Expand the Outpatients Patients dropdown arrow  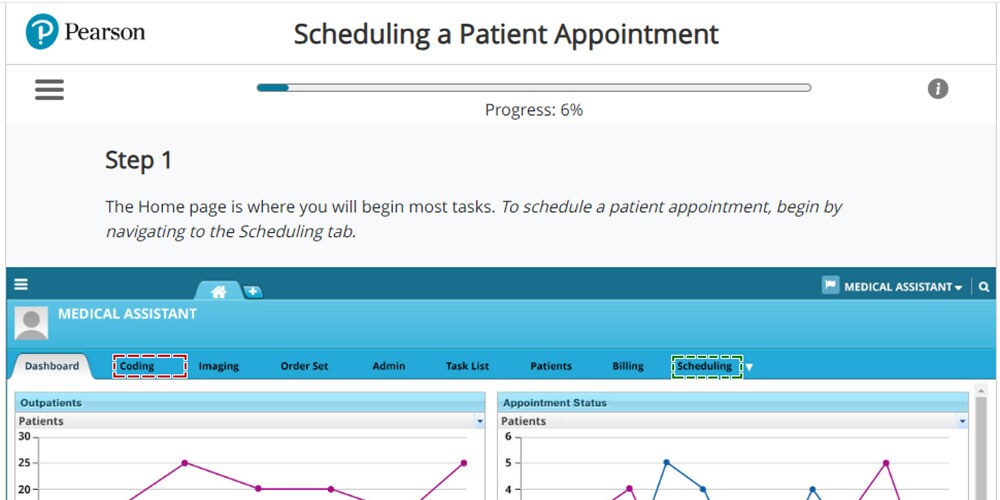[x=479, y=422]
